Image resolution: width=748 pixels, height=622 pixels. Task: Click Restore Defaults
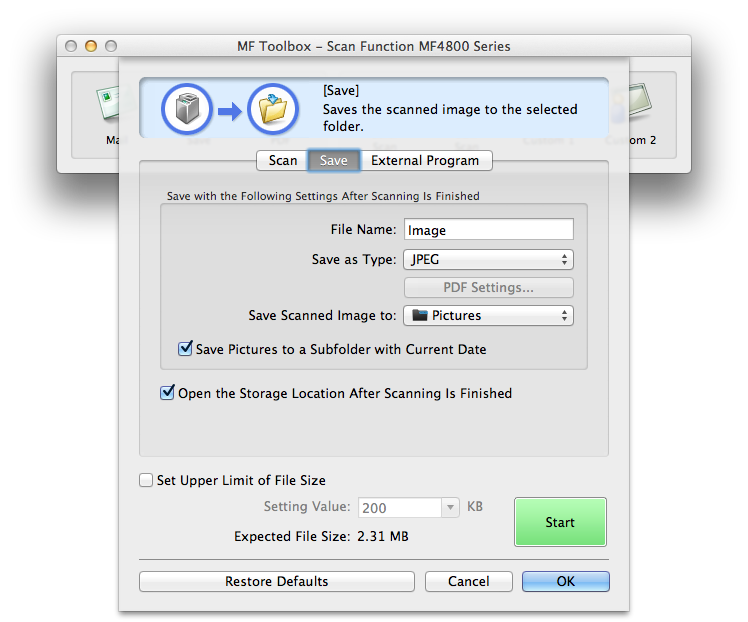click(277, 581)
